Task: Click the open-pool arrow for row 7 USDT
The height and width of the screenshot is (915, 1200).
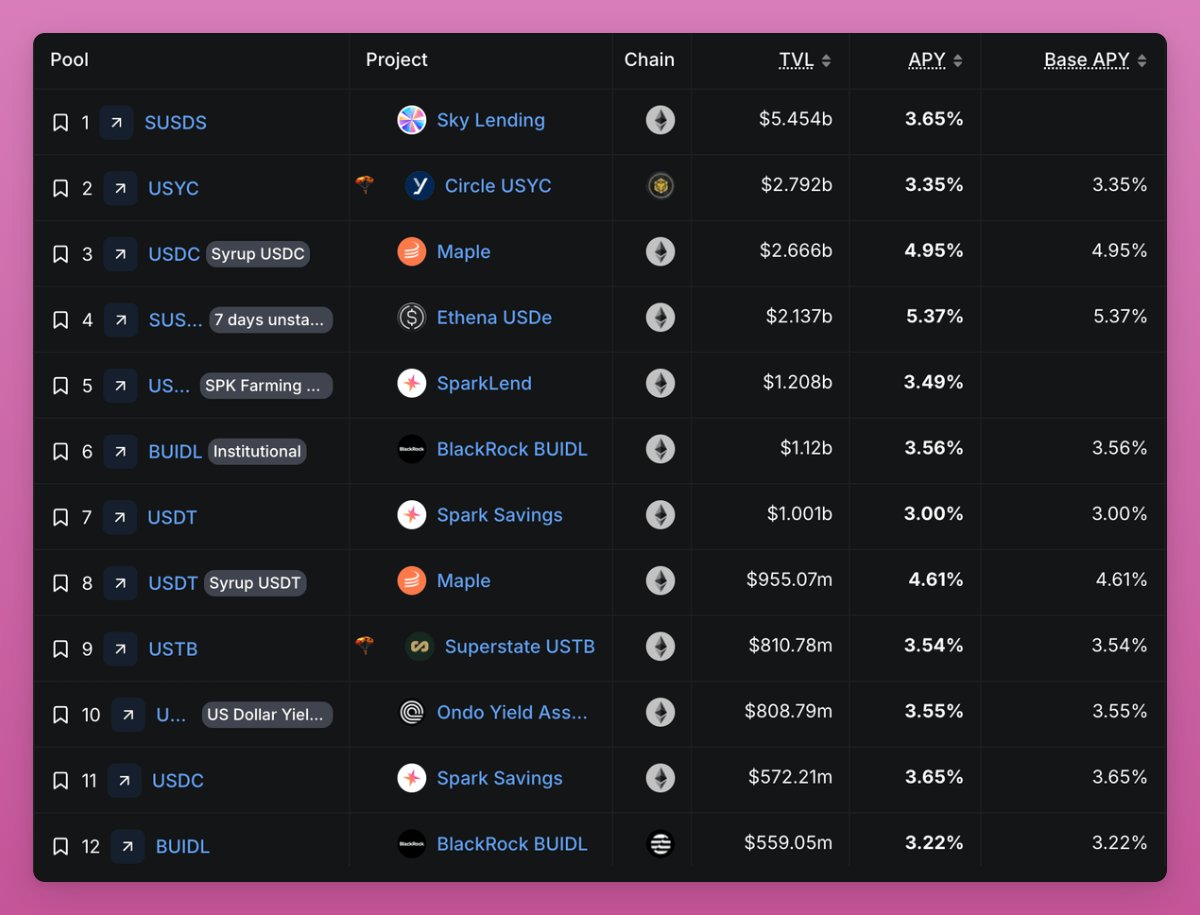Action: coord(120,517)
